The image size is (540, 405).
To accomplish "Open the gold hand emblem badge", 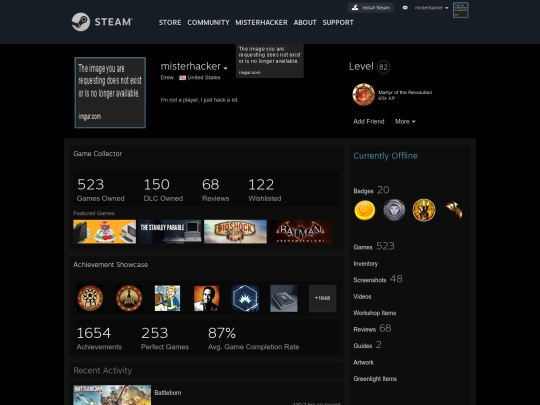I will point(424,210).
